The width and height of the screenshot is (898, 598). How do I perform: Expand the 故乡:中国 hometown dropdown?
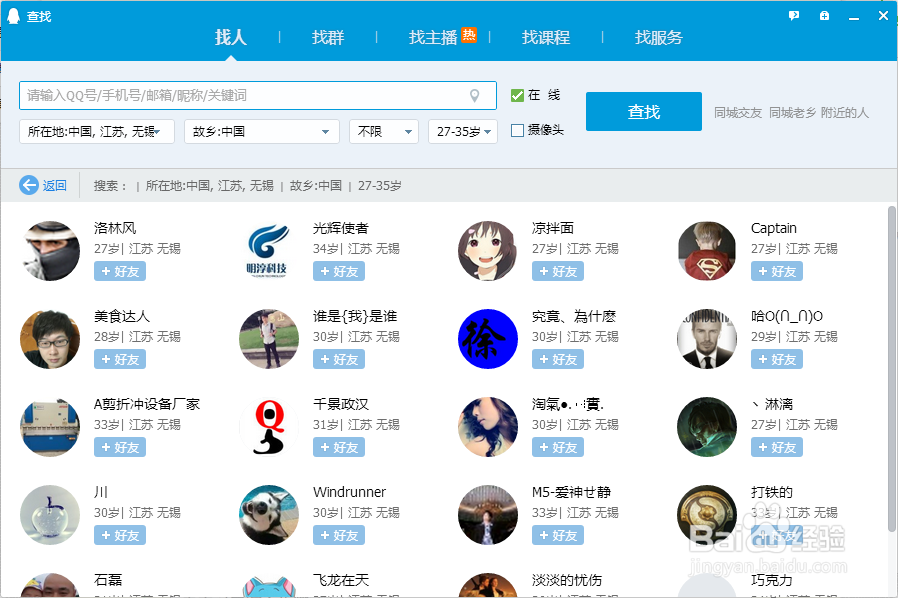262,132
